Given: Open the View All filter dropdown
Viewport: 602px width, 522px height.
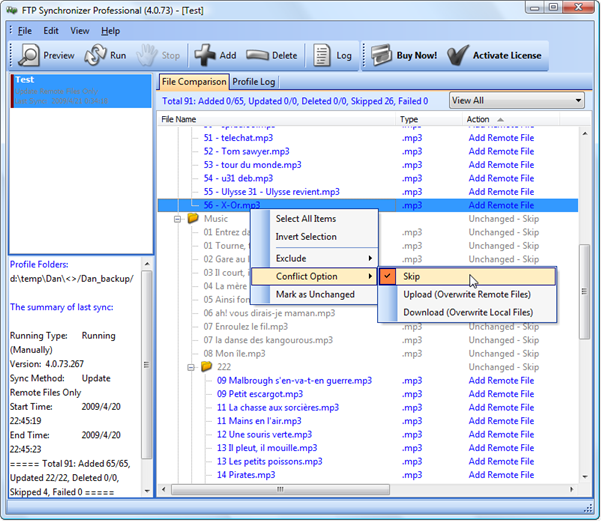Looking at the screenshot, I should [x=516, y=100].
